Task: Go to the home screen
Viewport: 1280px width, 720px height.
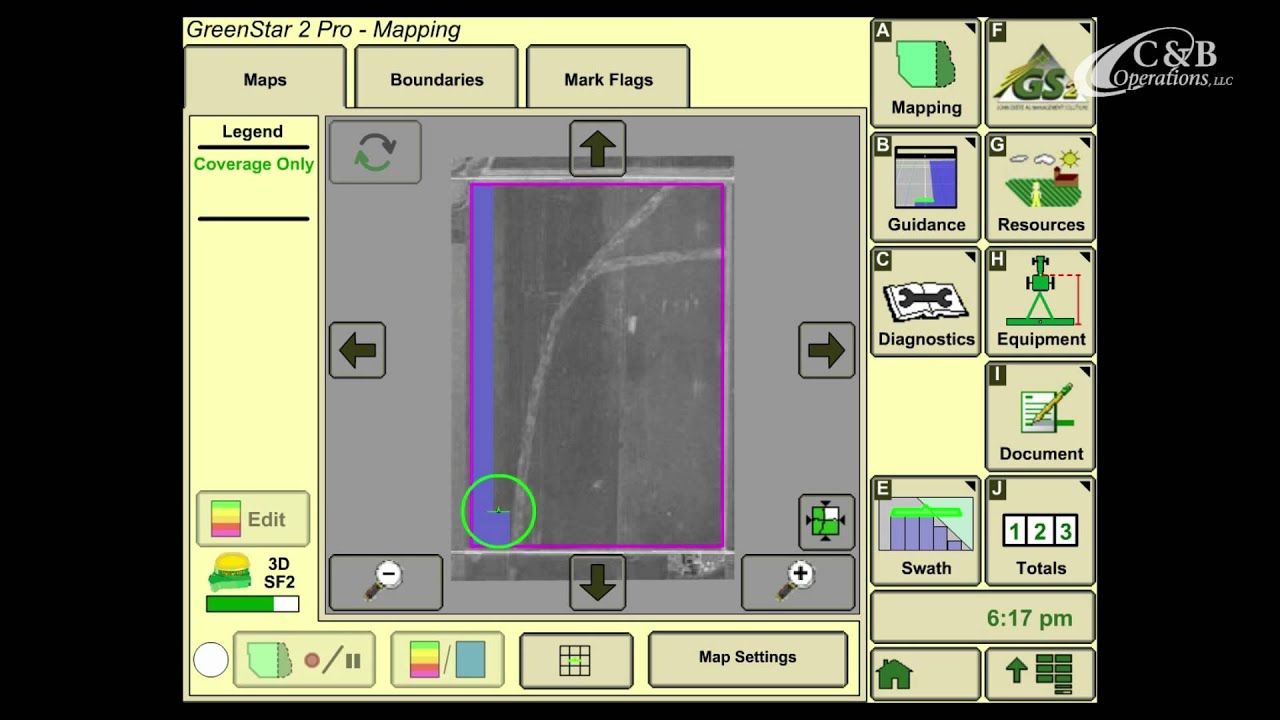Action: [x=926, y=674]
